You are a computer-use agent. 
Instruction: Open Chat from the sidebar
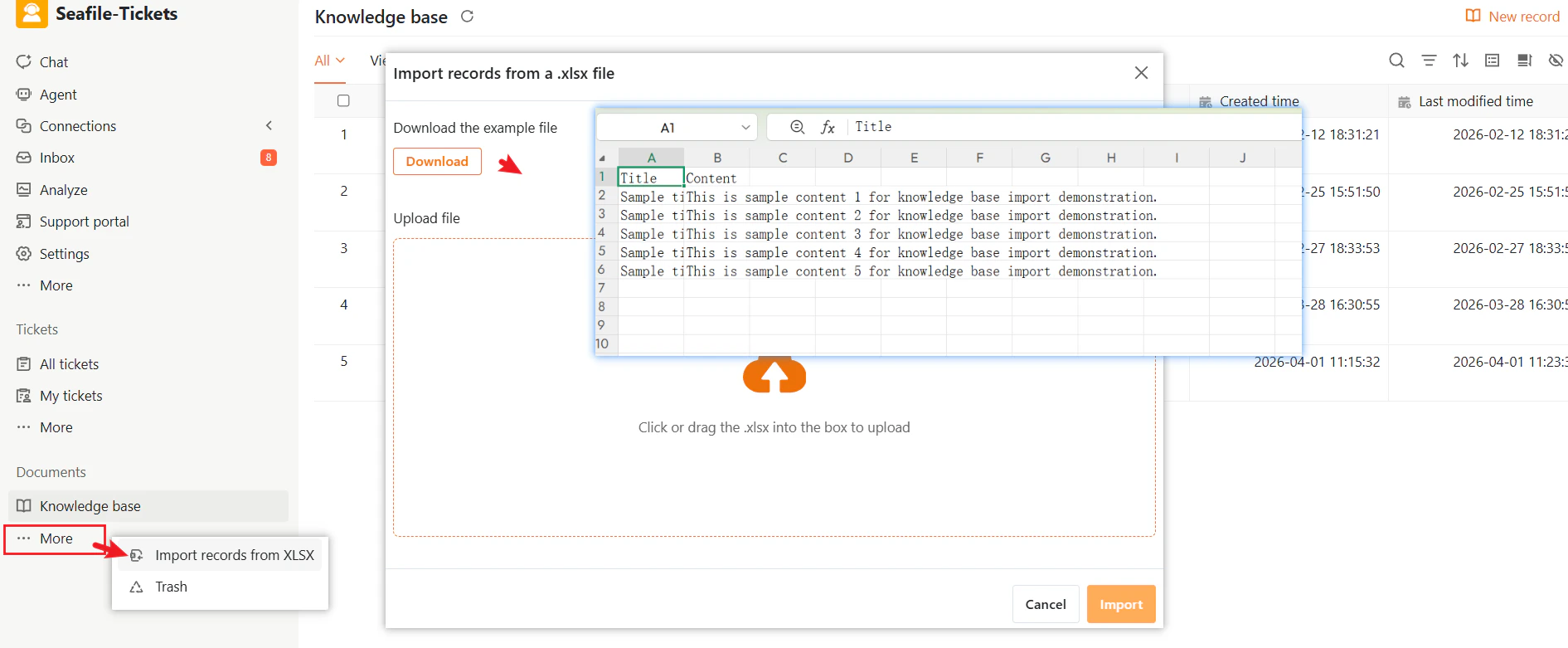point(53,62)
